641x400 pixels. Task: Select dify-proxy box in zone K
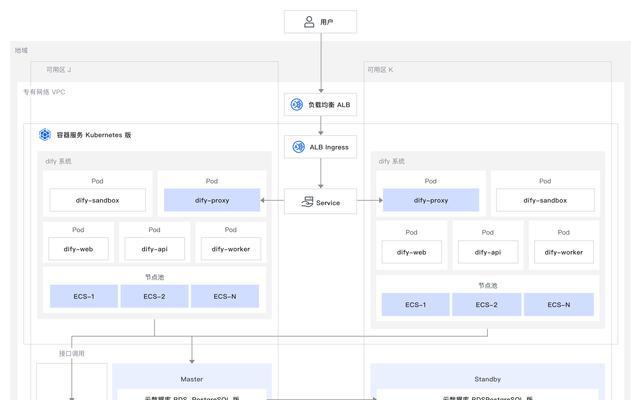[431, 200]
